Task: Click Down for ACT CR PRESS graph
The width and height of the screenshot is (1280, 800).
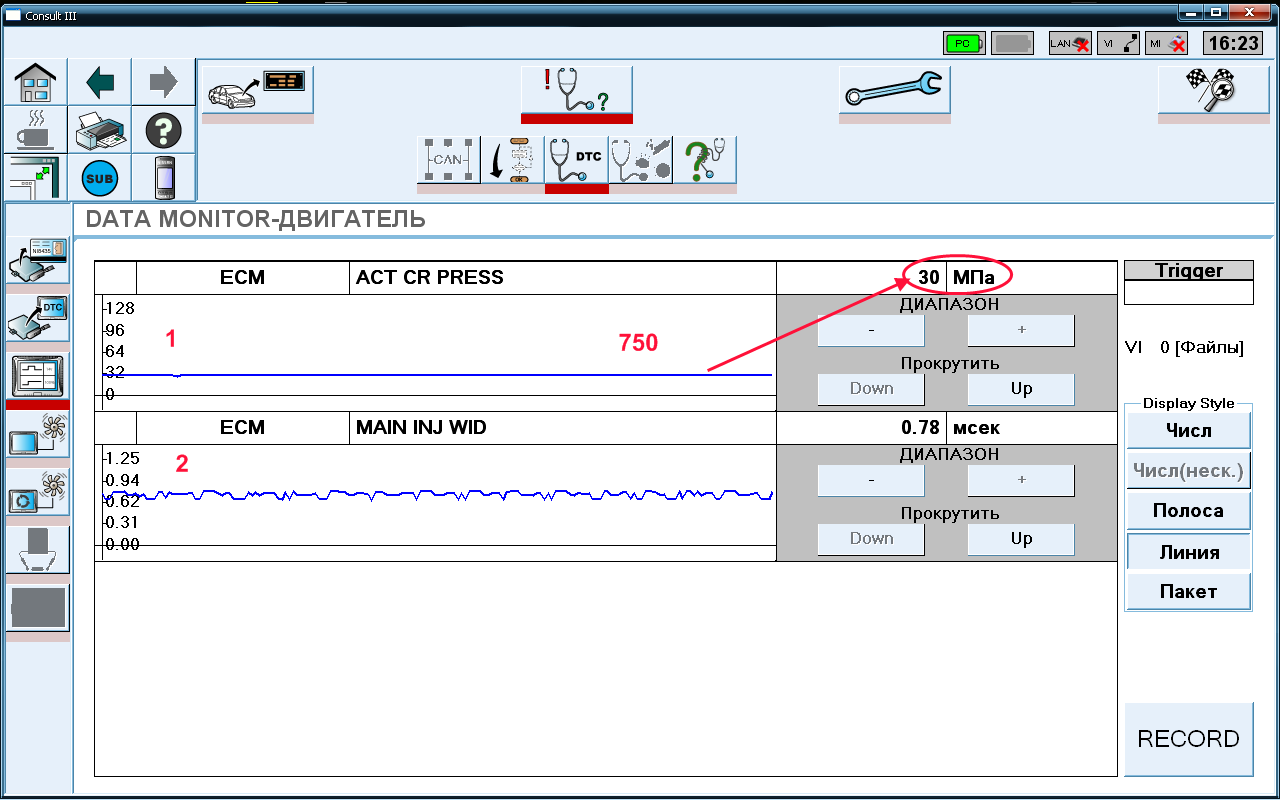Action: point(871,389)
